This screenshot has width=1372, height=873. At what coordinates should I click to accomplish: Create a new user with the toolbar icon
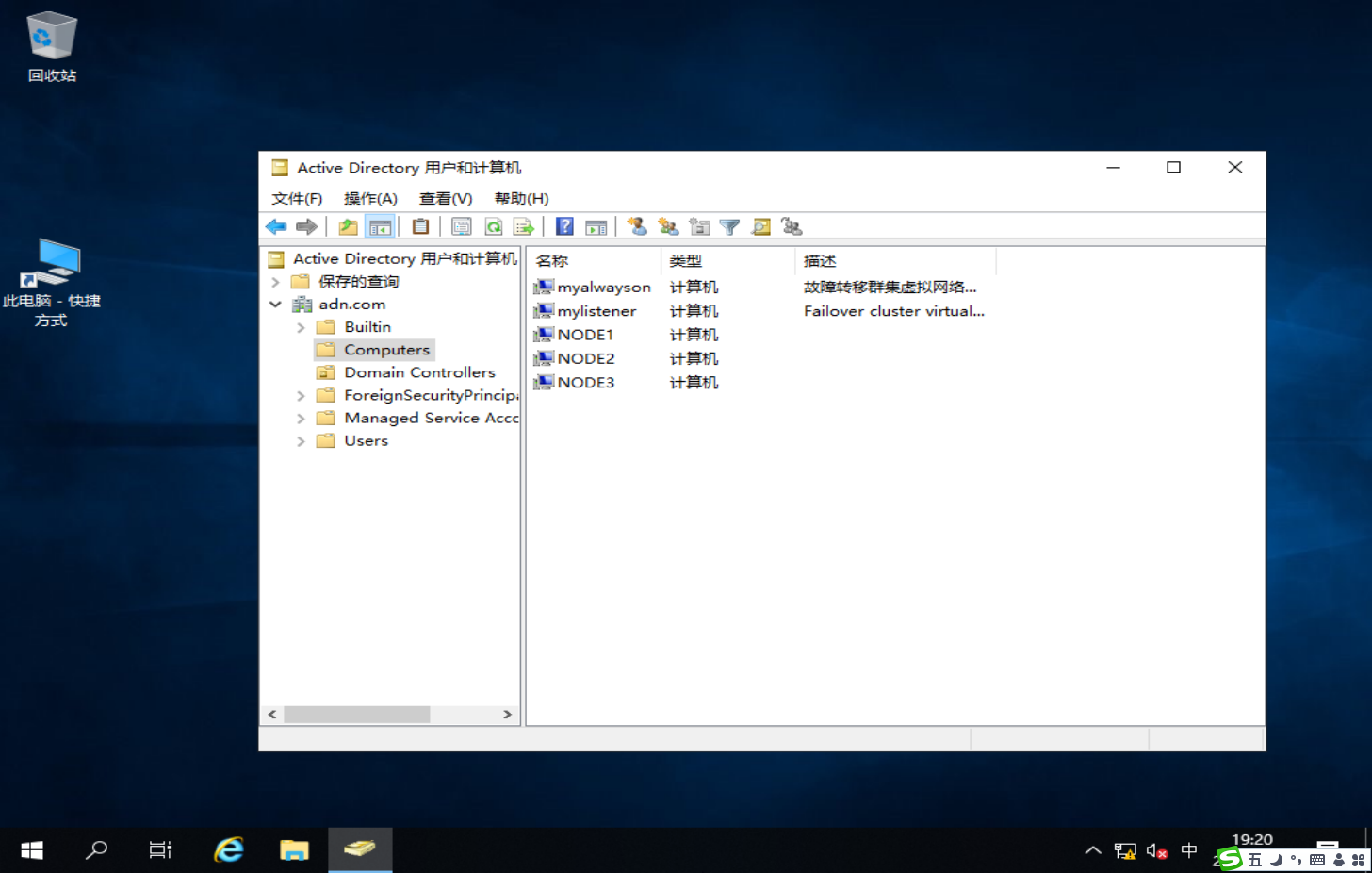point(638,226)
